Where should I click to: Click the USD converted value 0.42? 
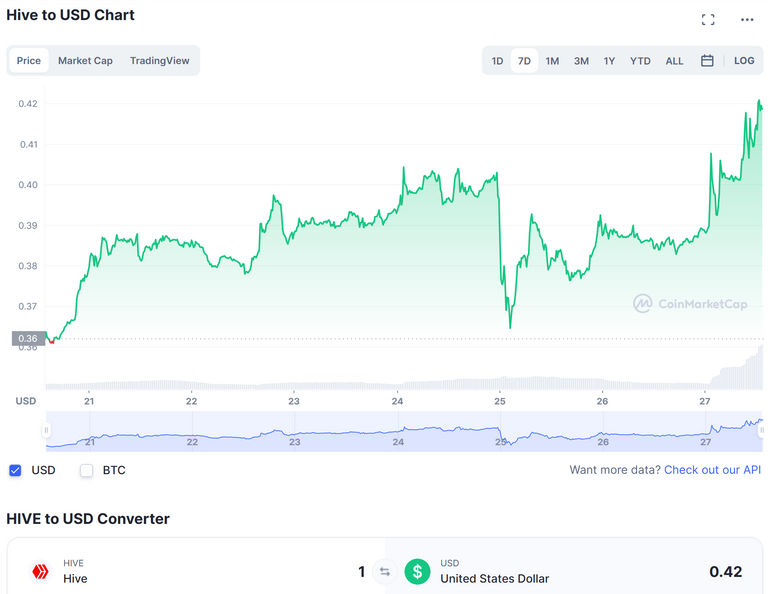[725, 571]
